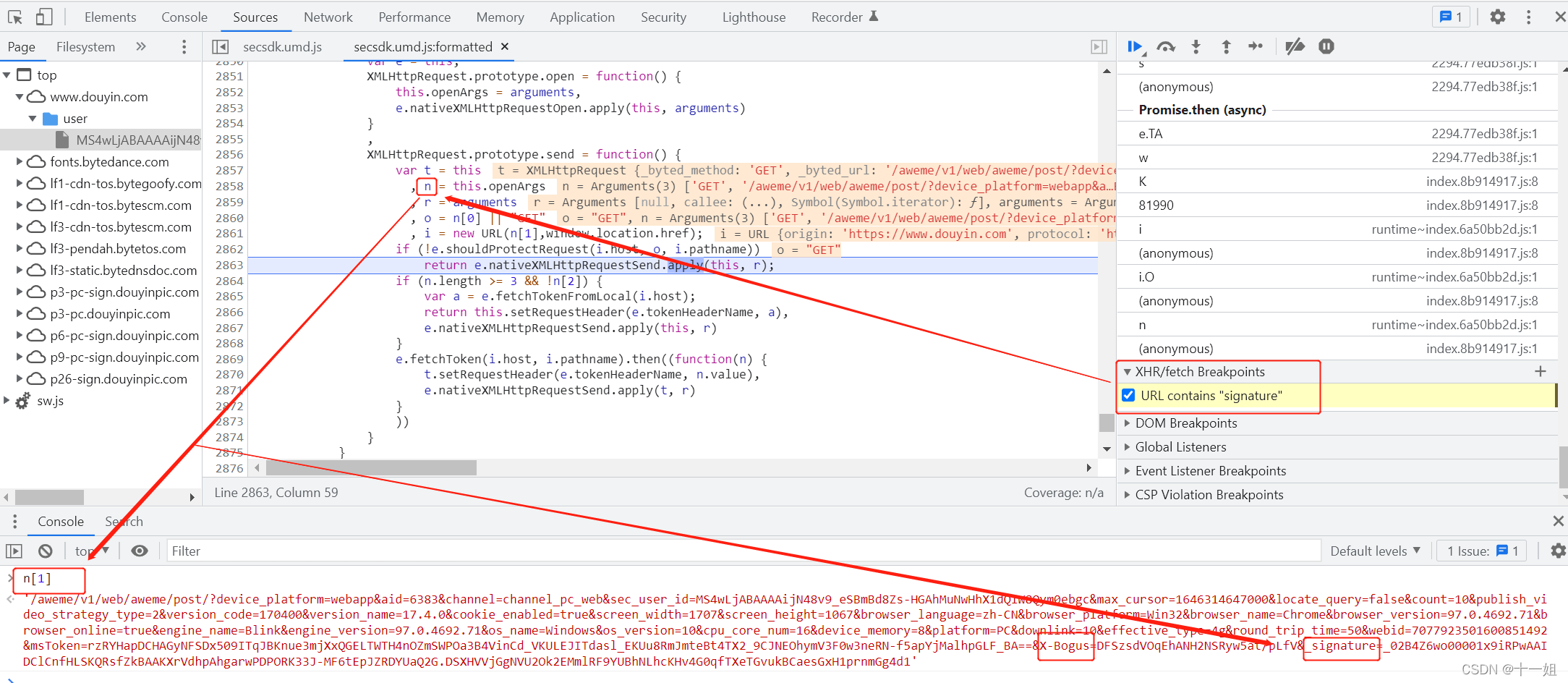
Task: Click Step into next function call icon
Action: pyautogui.click(x=1196, y=47)
